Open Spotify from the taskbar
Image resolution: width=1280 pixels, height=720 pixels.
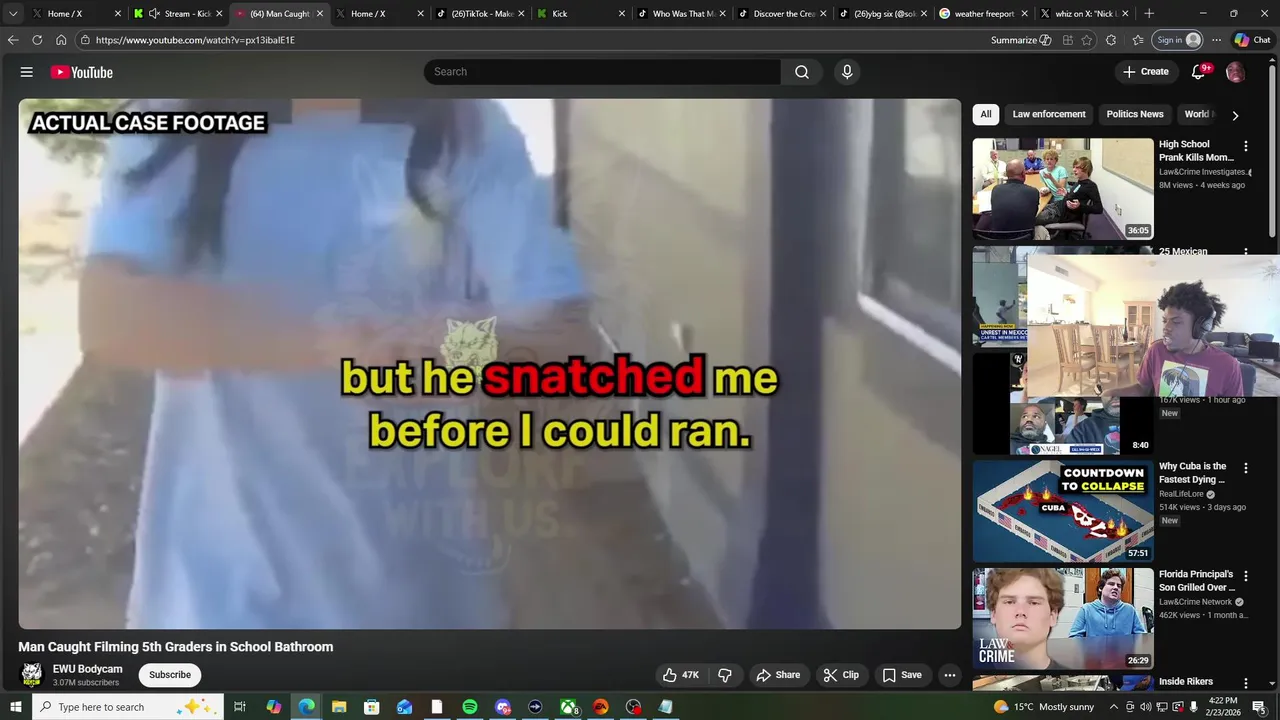tap(470, 707)
